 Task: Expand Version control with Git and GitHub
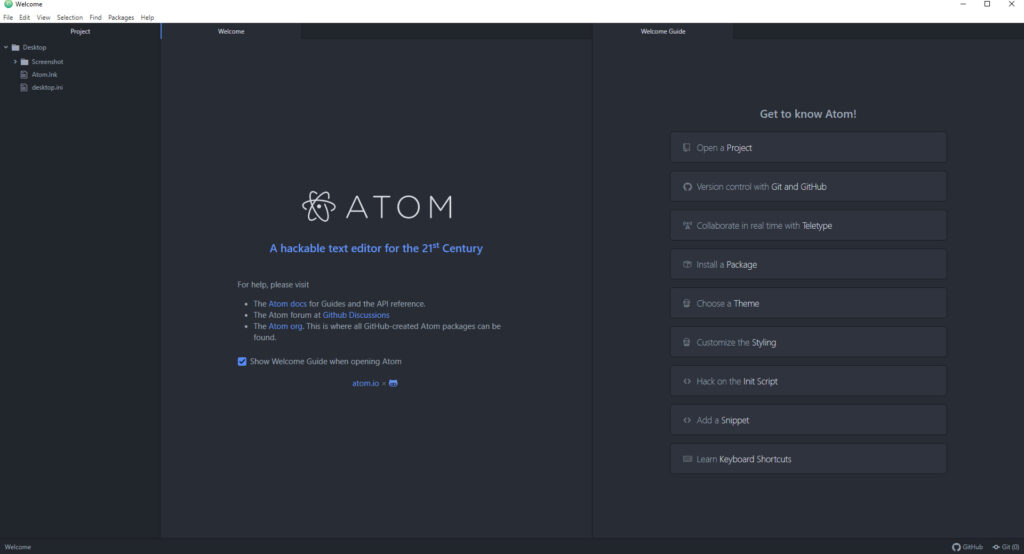point(808,187)
